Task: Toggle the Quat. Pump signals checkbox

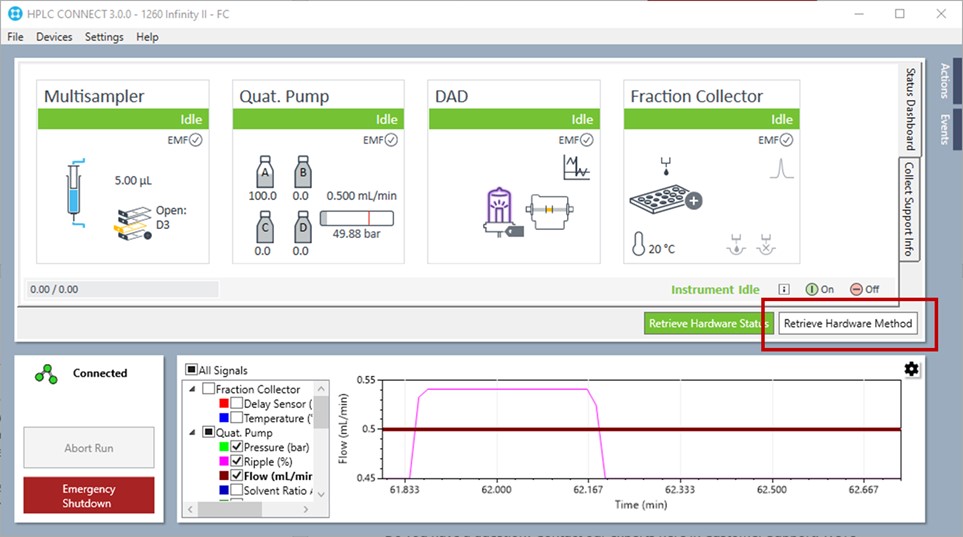Action: click(x=209, y=433)
